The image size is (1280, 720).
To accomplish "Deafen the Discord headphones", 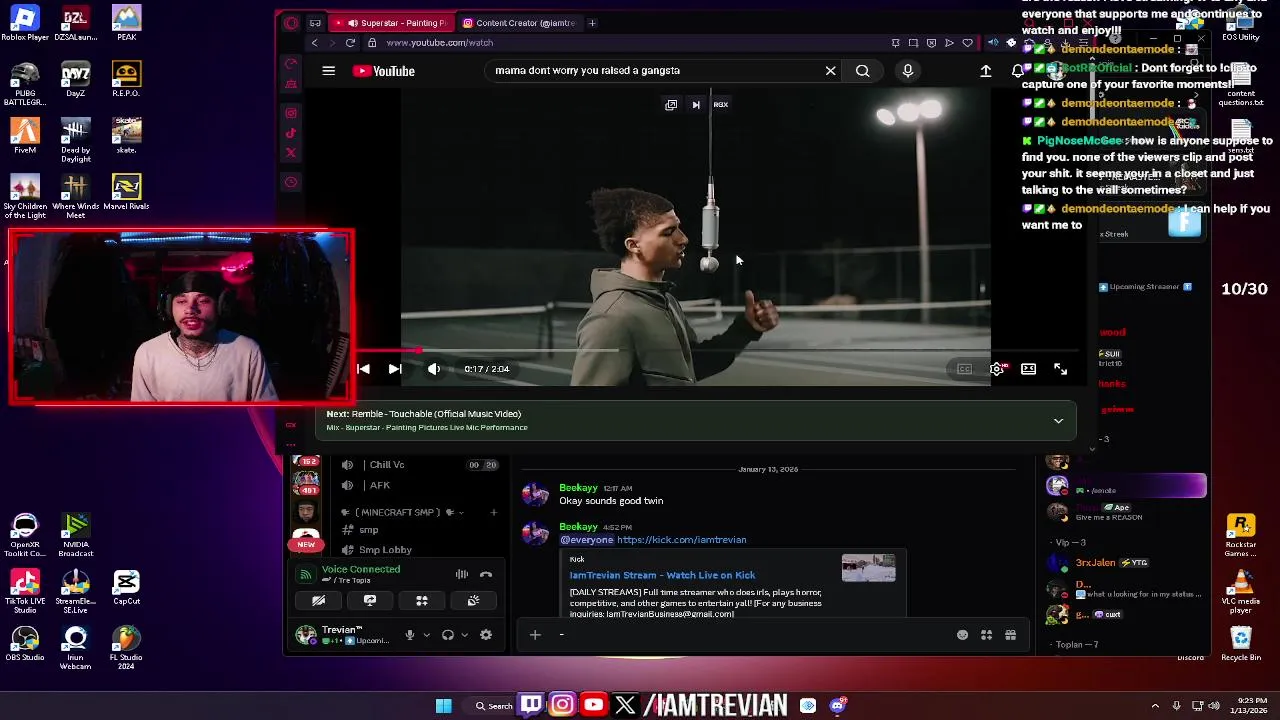I will tap(448, 635).
